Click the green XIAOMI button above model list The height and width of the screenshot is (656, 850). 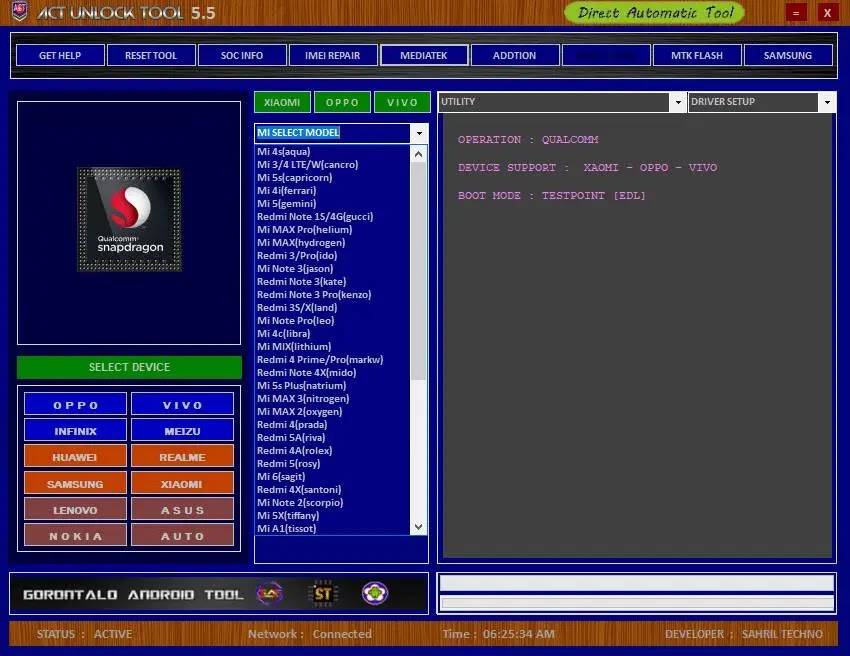pyautogui.click(x=282, y=102)
